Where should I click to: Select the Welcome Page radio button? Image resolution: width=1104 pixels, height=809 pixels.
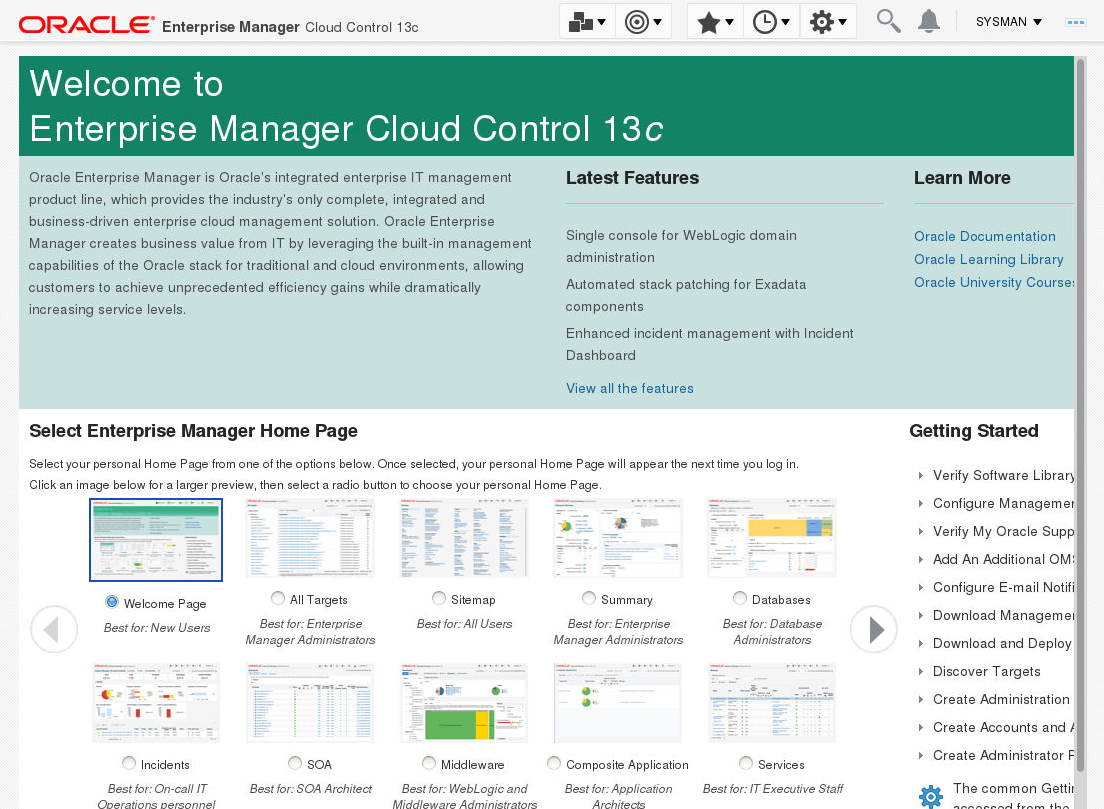point(111,601)
